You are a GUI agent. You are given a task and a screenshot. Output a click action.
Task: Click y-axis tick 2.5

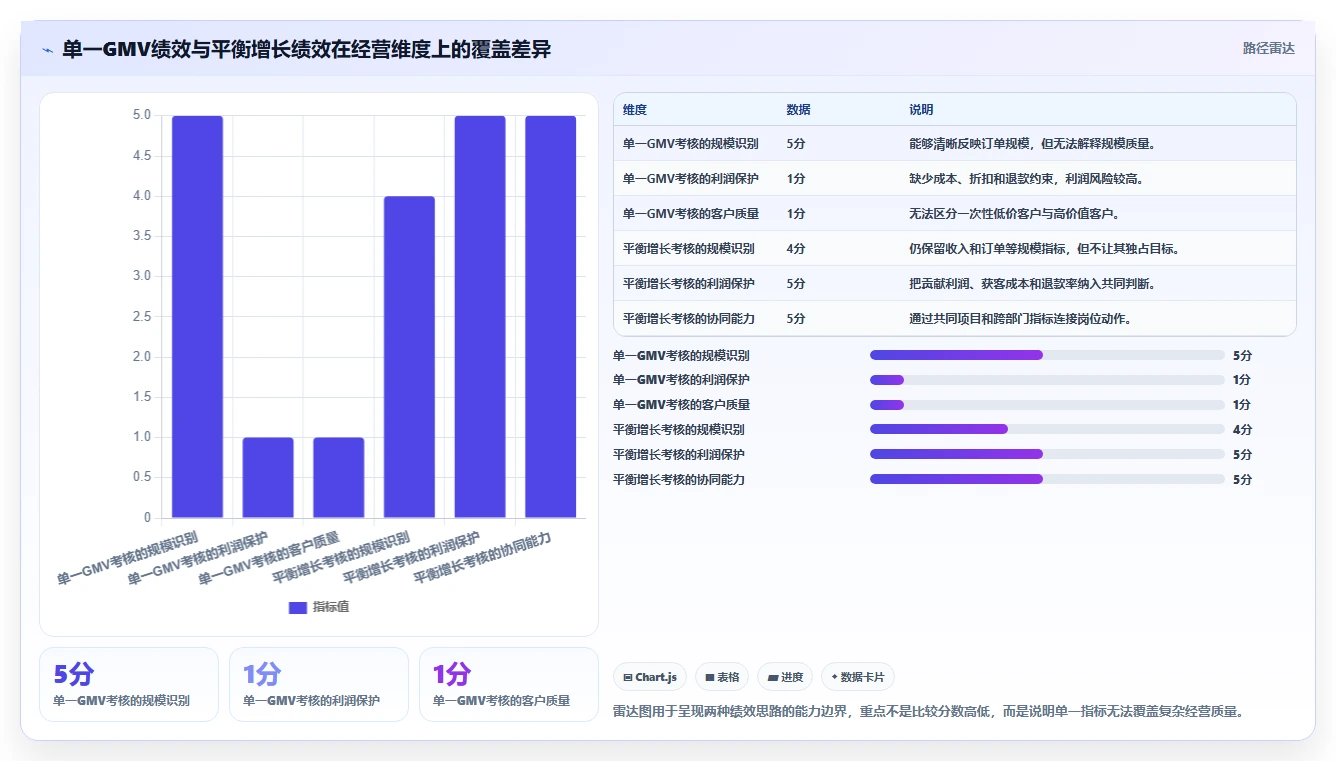coord(141,317)
